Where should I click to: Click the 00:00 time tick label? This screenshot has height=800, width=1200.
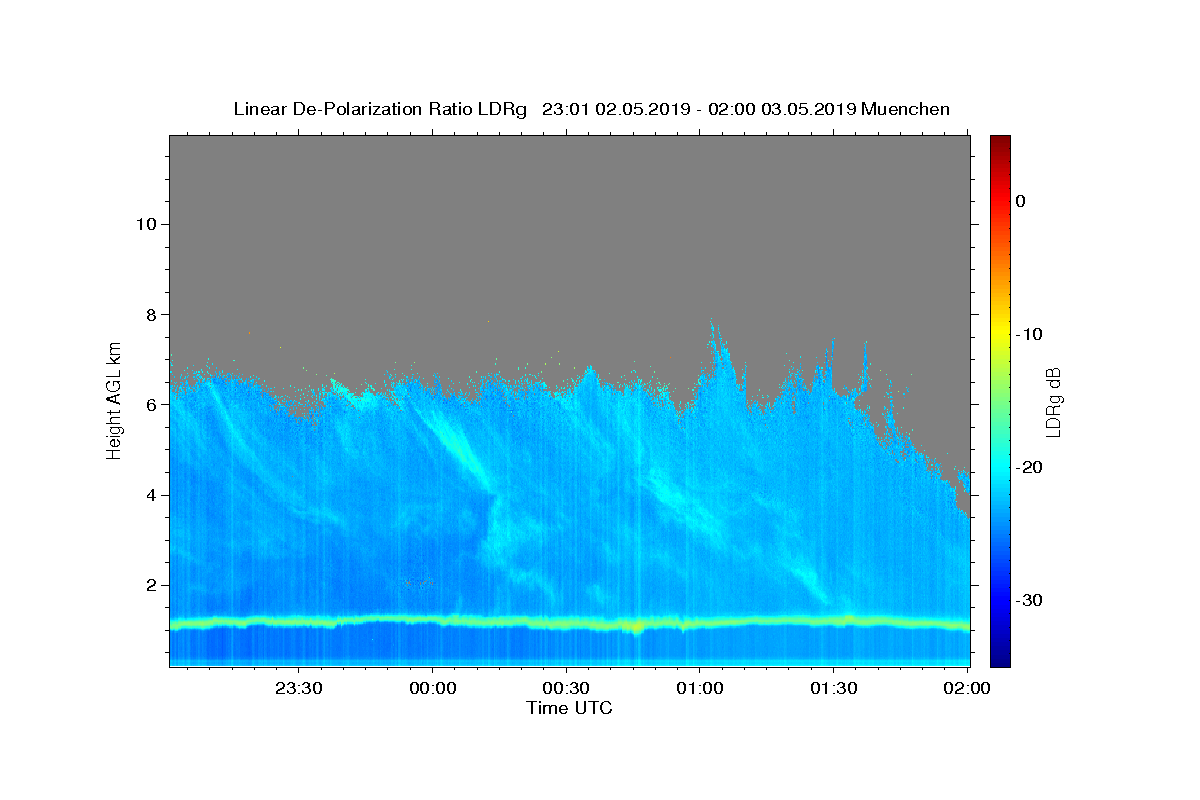point(433,688)
